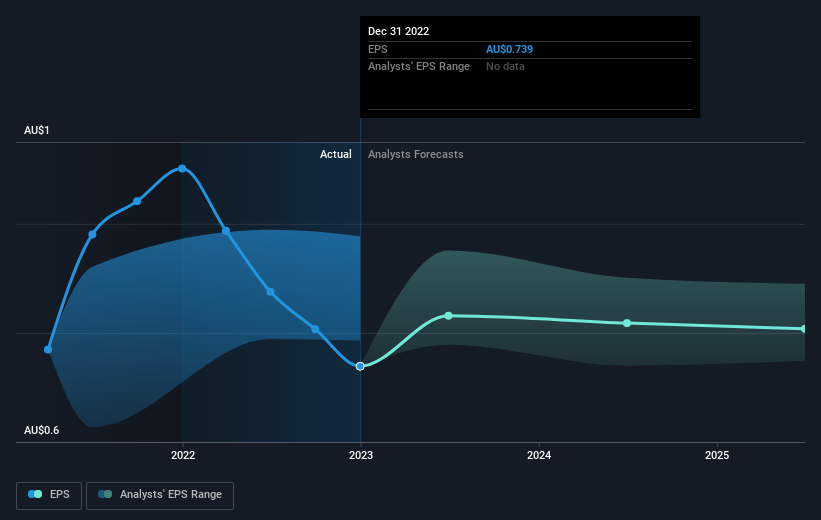Toggle the EPS legend button
The image size is (821, 520).
coord(49,495)
